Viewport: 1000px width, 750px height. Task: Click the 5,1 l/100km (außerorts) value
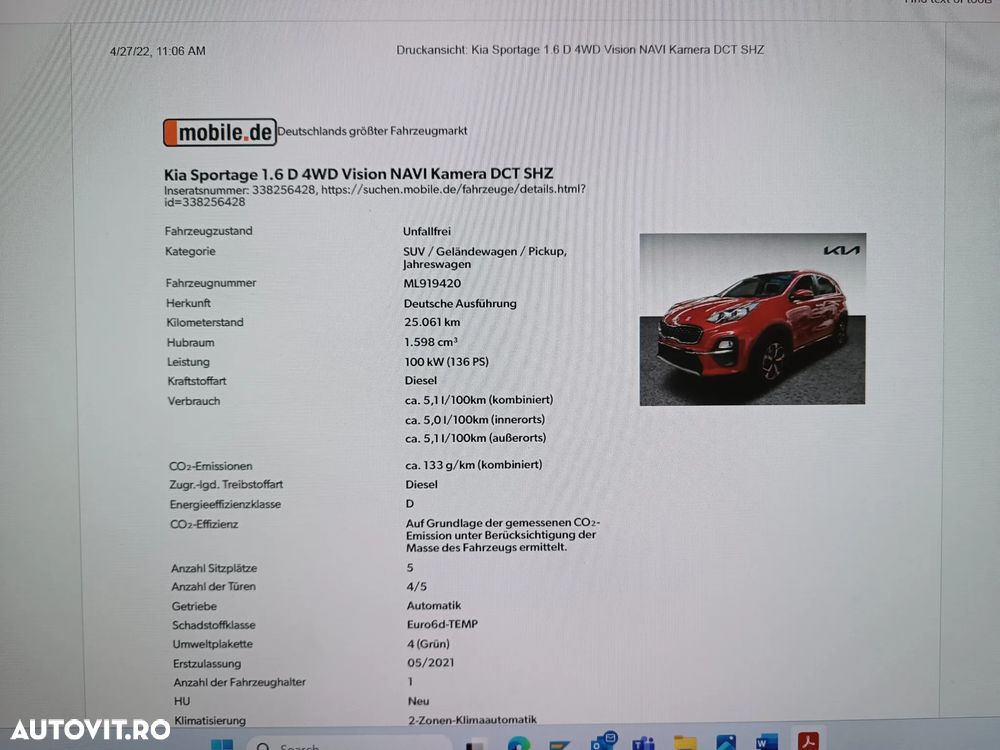click(476, 438)
